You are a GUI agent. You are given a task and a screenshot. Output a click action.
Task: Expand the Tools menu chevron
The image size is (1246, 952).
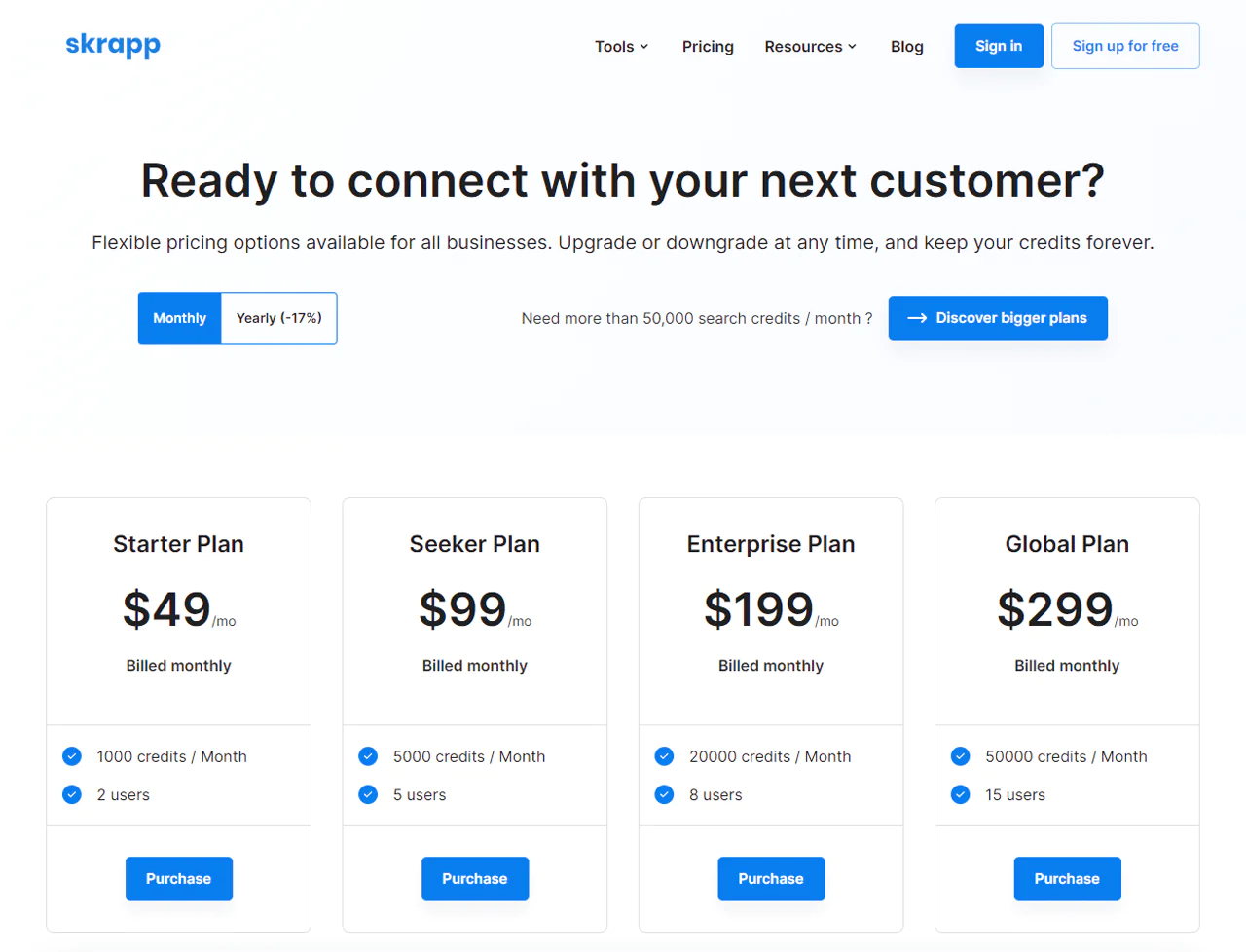(x=645, y=46)
